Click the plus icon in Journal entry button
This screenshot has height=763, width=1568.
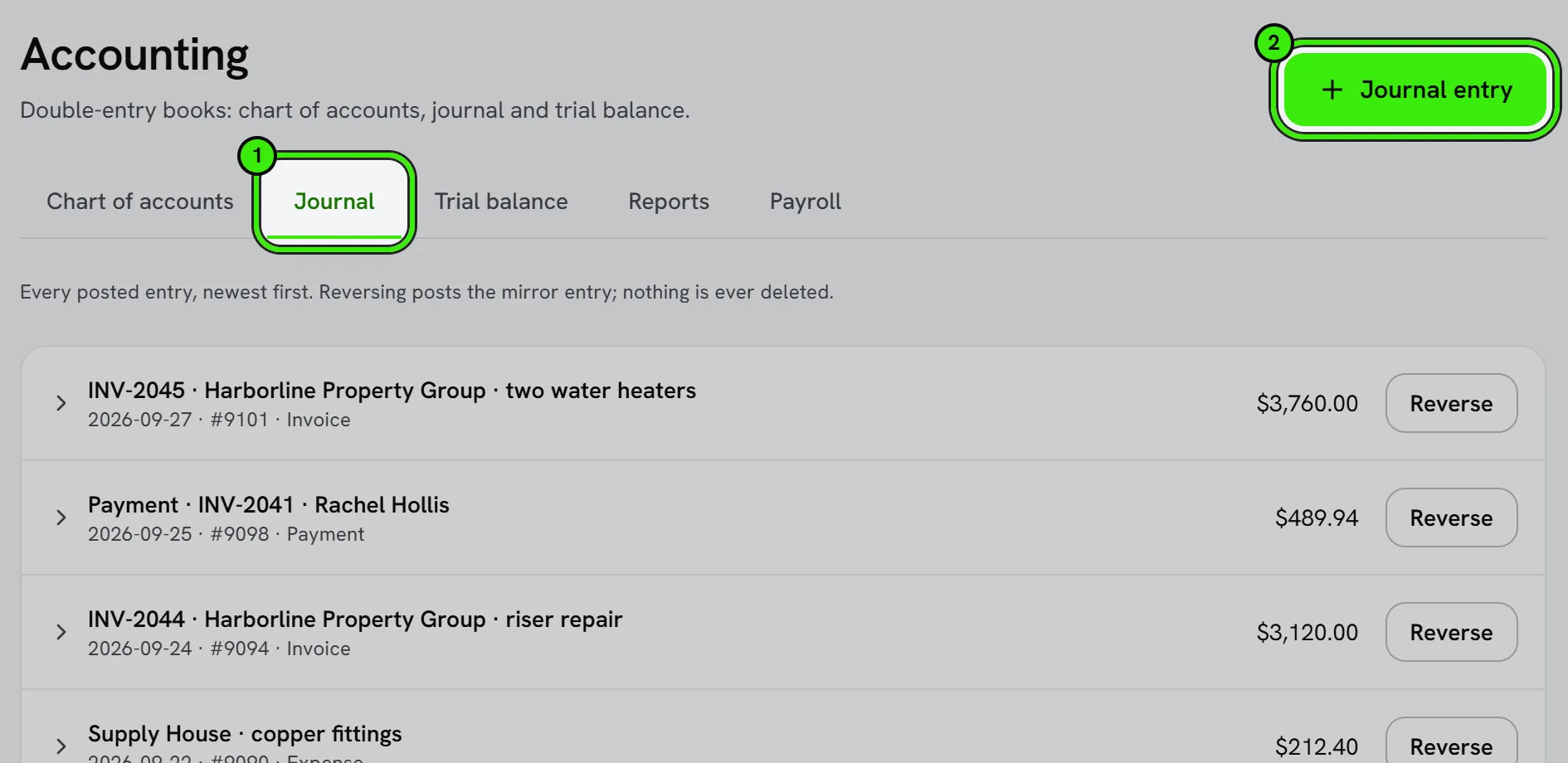tap(1332, 90)
